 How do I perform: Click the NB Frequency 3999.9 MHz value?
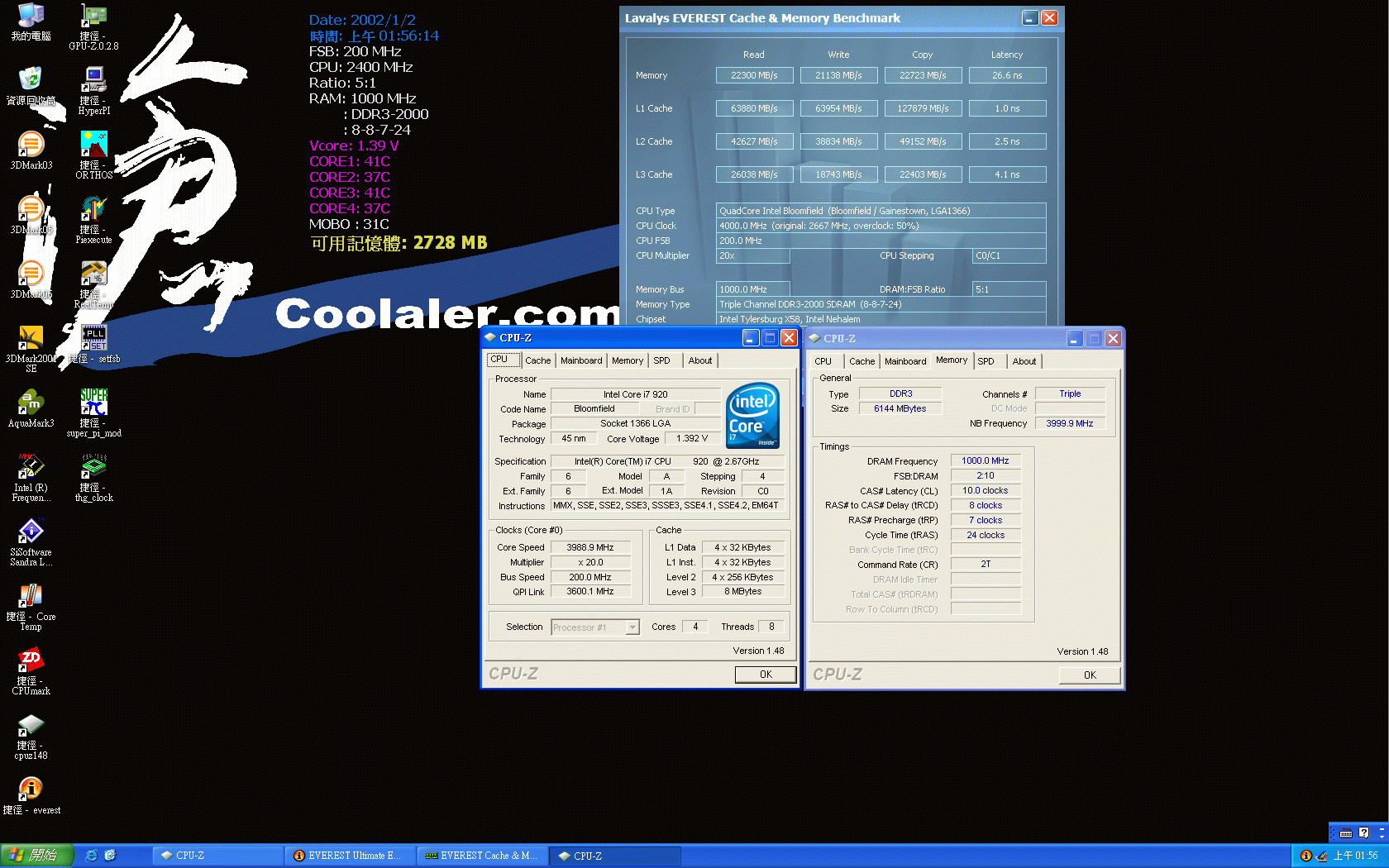(x=1070, y=423)
